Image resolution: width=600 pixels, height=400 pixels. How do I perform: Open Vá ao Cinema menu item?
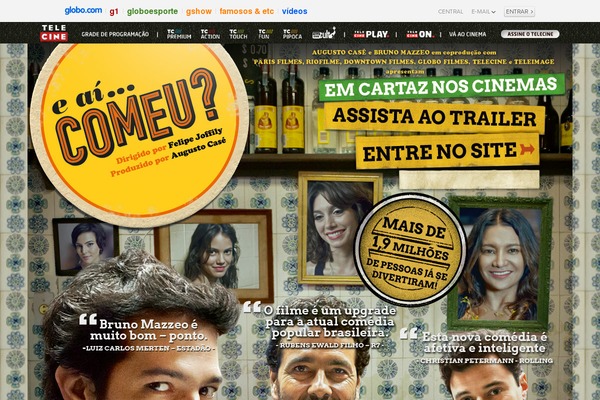pyautogui.click(x=467, y=34)
